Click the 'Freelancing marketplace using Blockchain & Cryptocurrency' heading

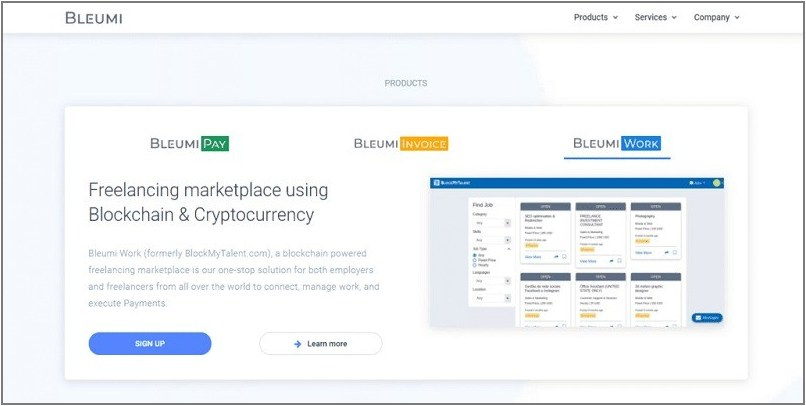pos(208,202)
